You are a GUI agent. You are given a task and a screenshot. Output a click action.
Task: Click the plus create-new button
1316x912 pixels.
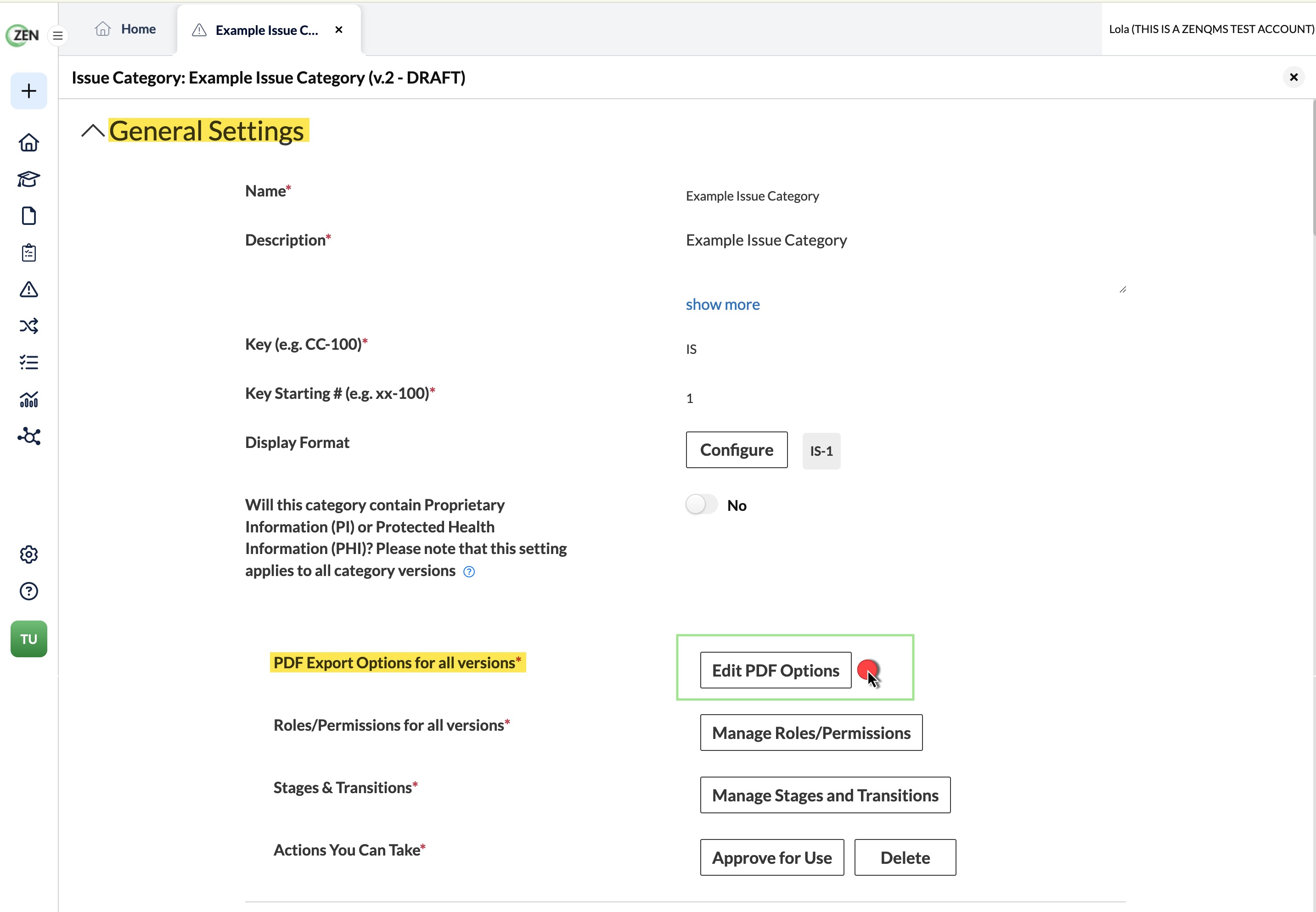[28, 91]
